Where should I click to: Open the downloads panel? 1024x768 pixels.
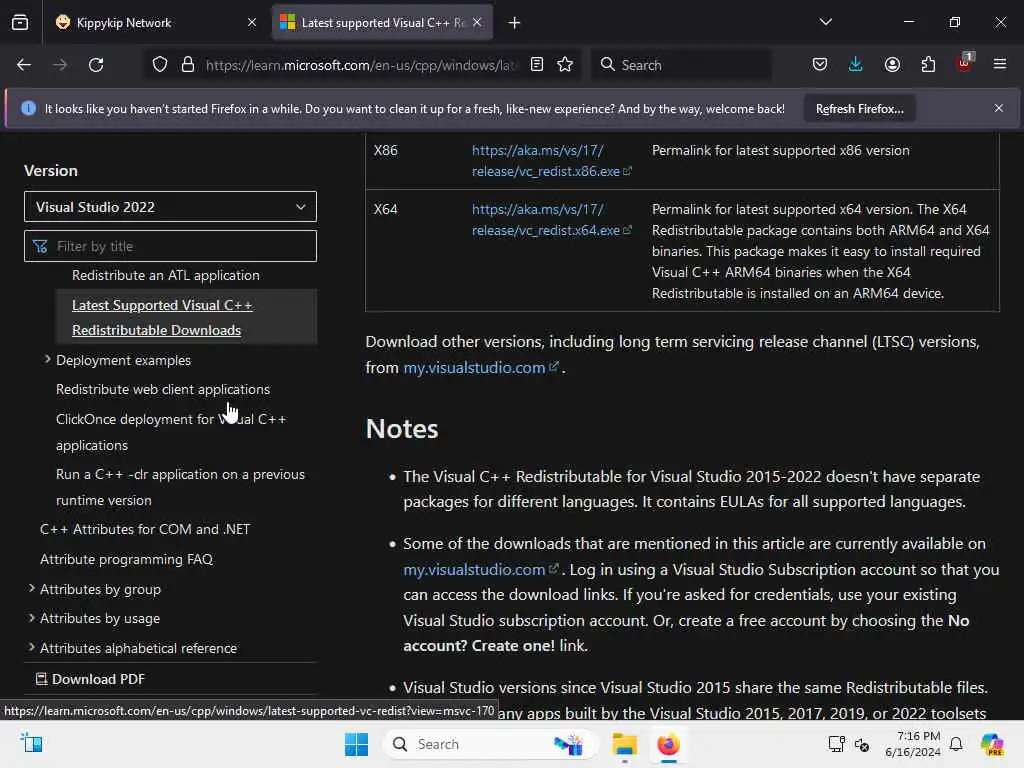856,65
